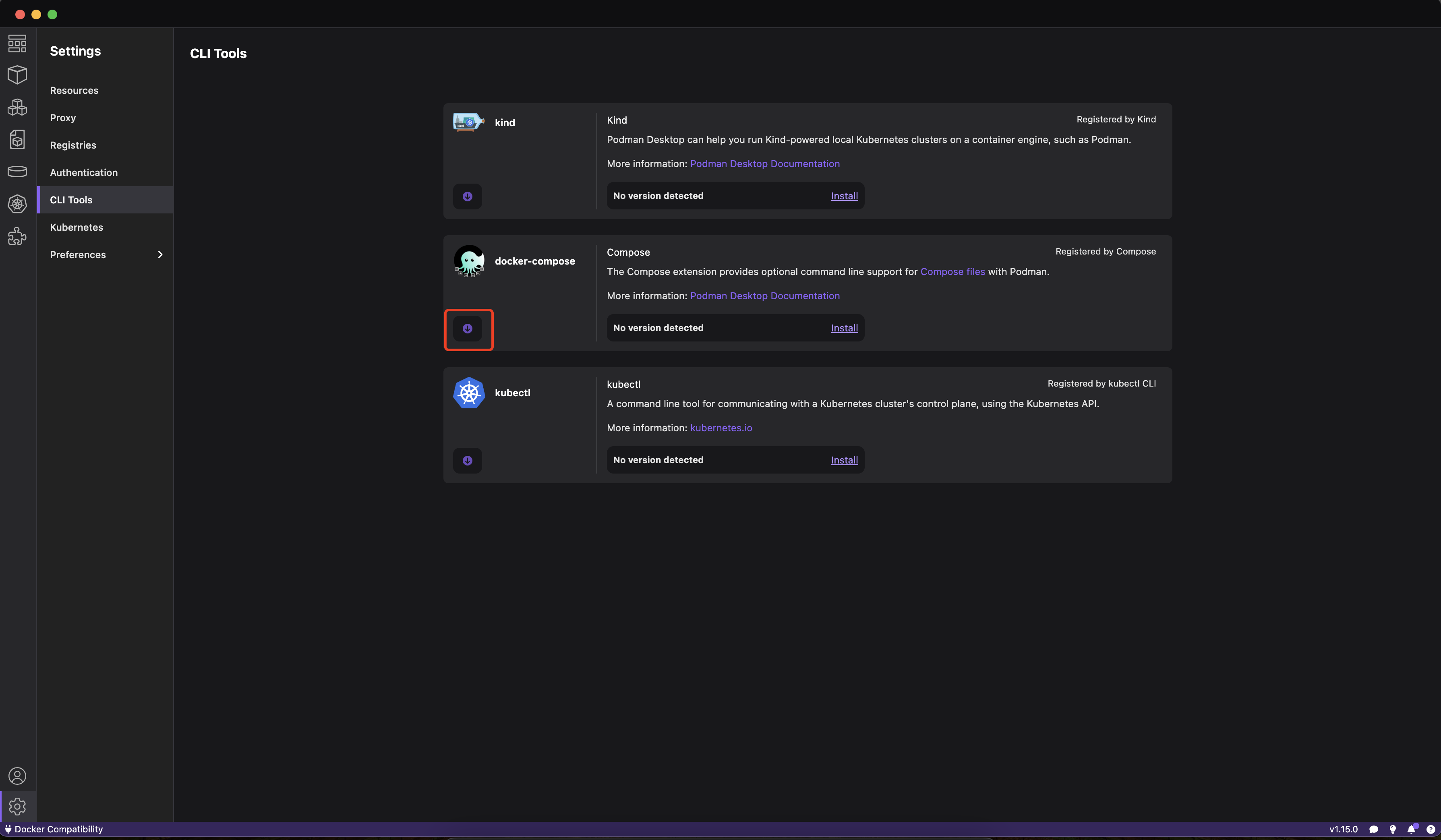This screenshot has width=1441, height=840.
Task: Click the docker-compose octopus logo
Action: click(x=469, y=261)
